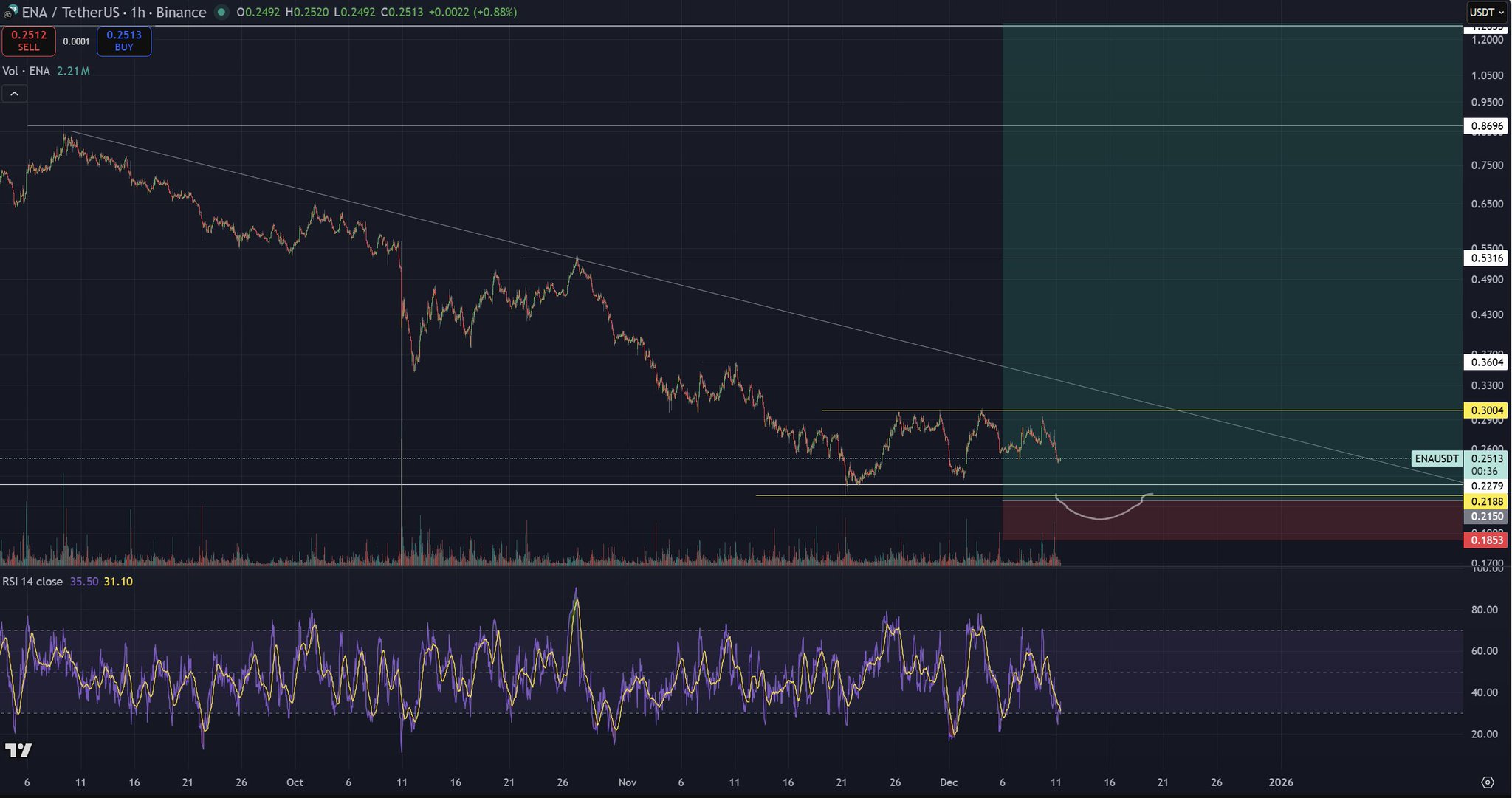Click the BUY button at 0.2513
The height and width of the screenshot is (798, 1512).
[124, 41]
